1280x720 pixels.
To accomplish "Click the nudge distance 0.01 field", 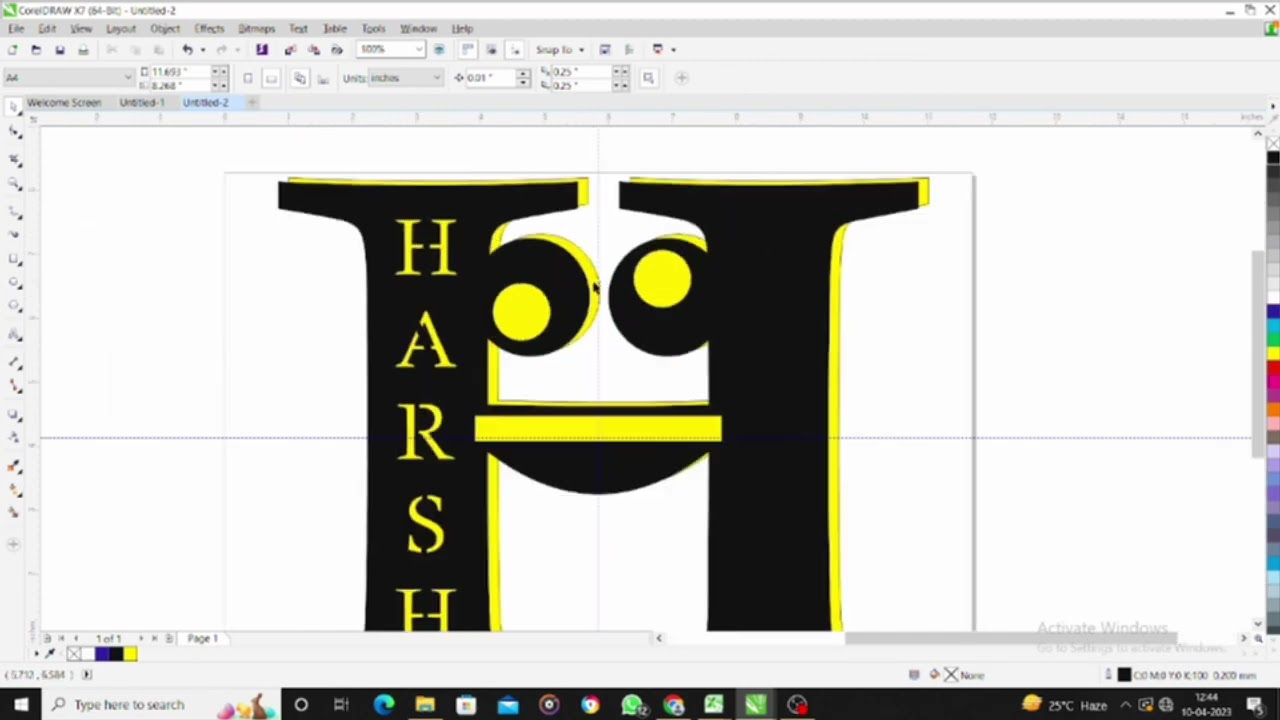I will [490, 78].
